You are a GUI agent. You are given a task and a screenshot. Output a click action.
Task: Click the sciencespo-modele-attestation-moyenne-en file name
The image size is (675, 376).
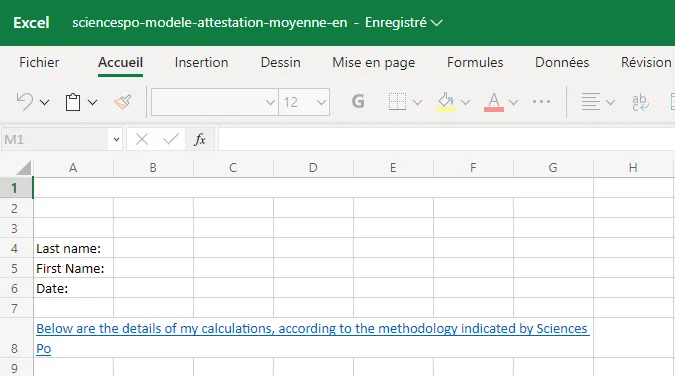tap(210, 22)
